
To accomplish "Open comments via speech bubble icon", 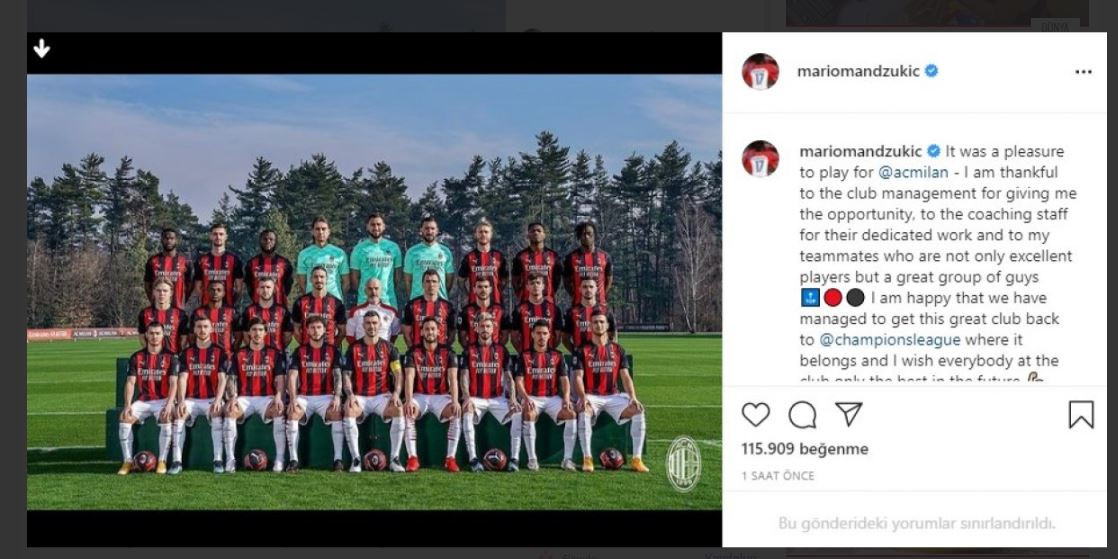I will 802,414.
